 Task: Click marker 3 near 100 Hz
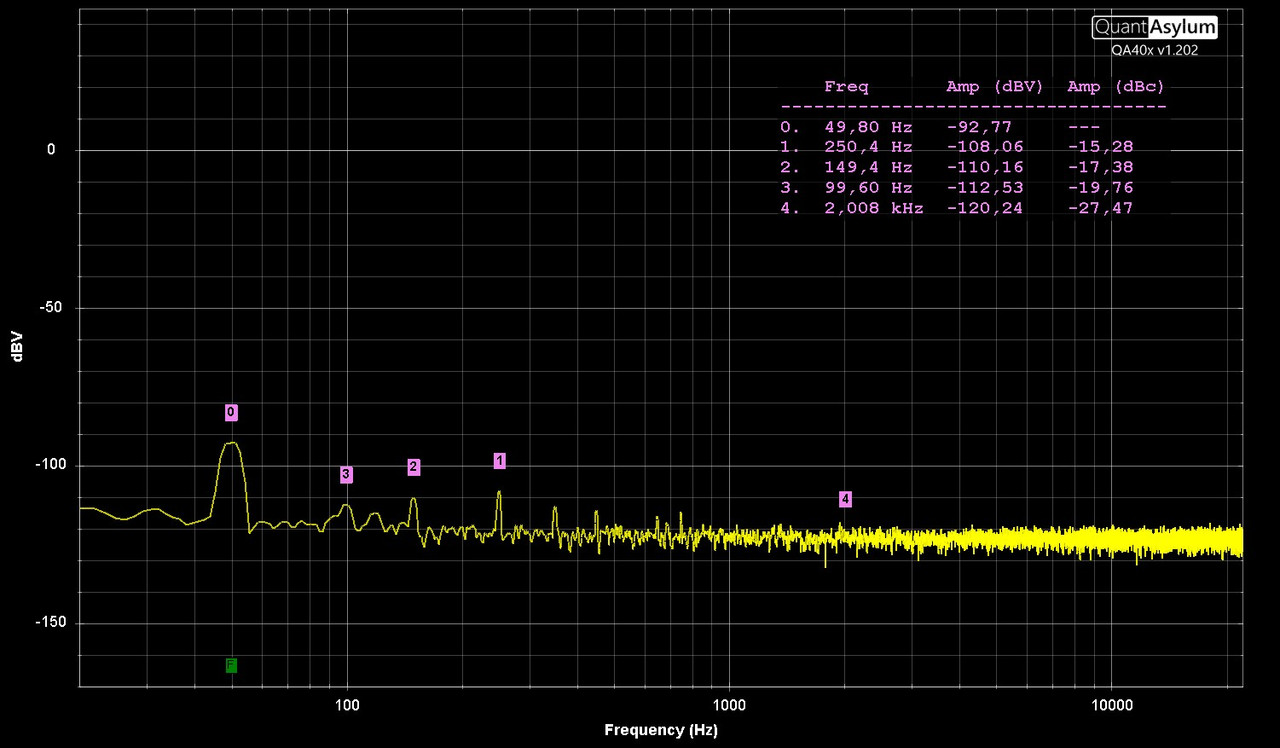346,475
